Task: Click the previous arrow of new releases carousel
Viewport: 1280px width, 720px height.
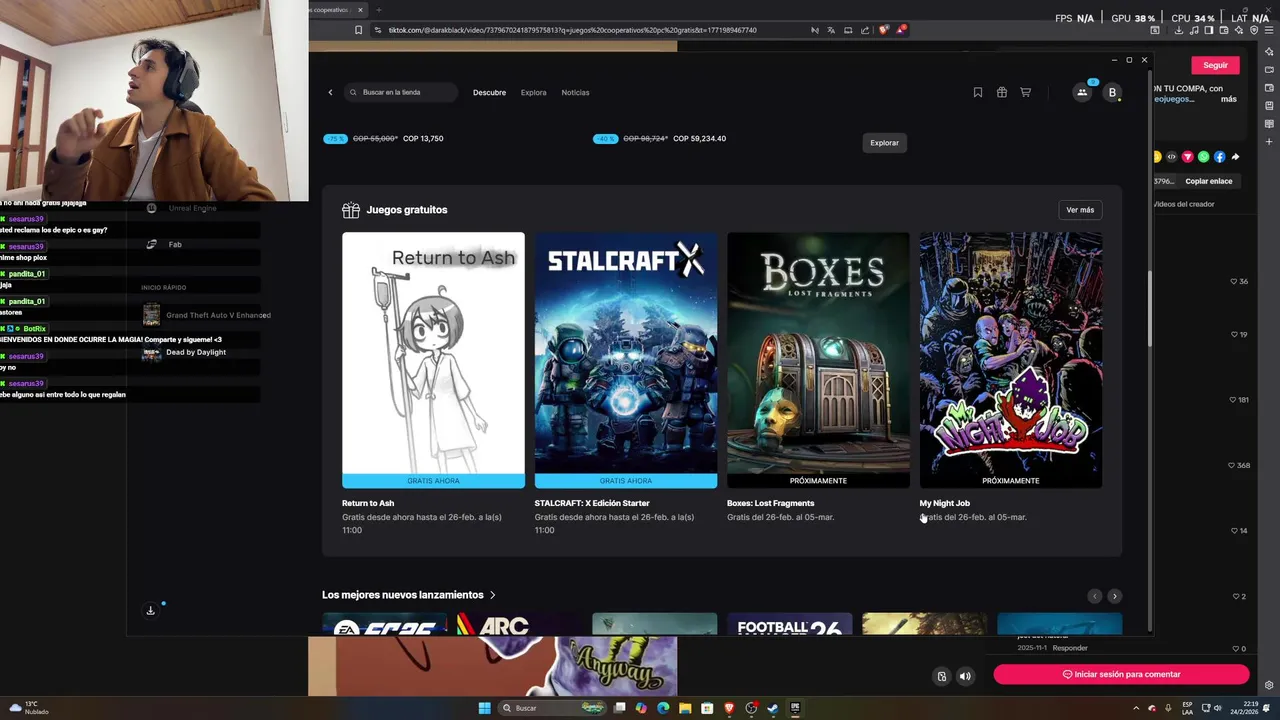Action: pyautogui.click(x=1094, y=596)
